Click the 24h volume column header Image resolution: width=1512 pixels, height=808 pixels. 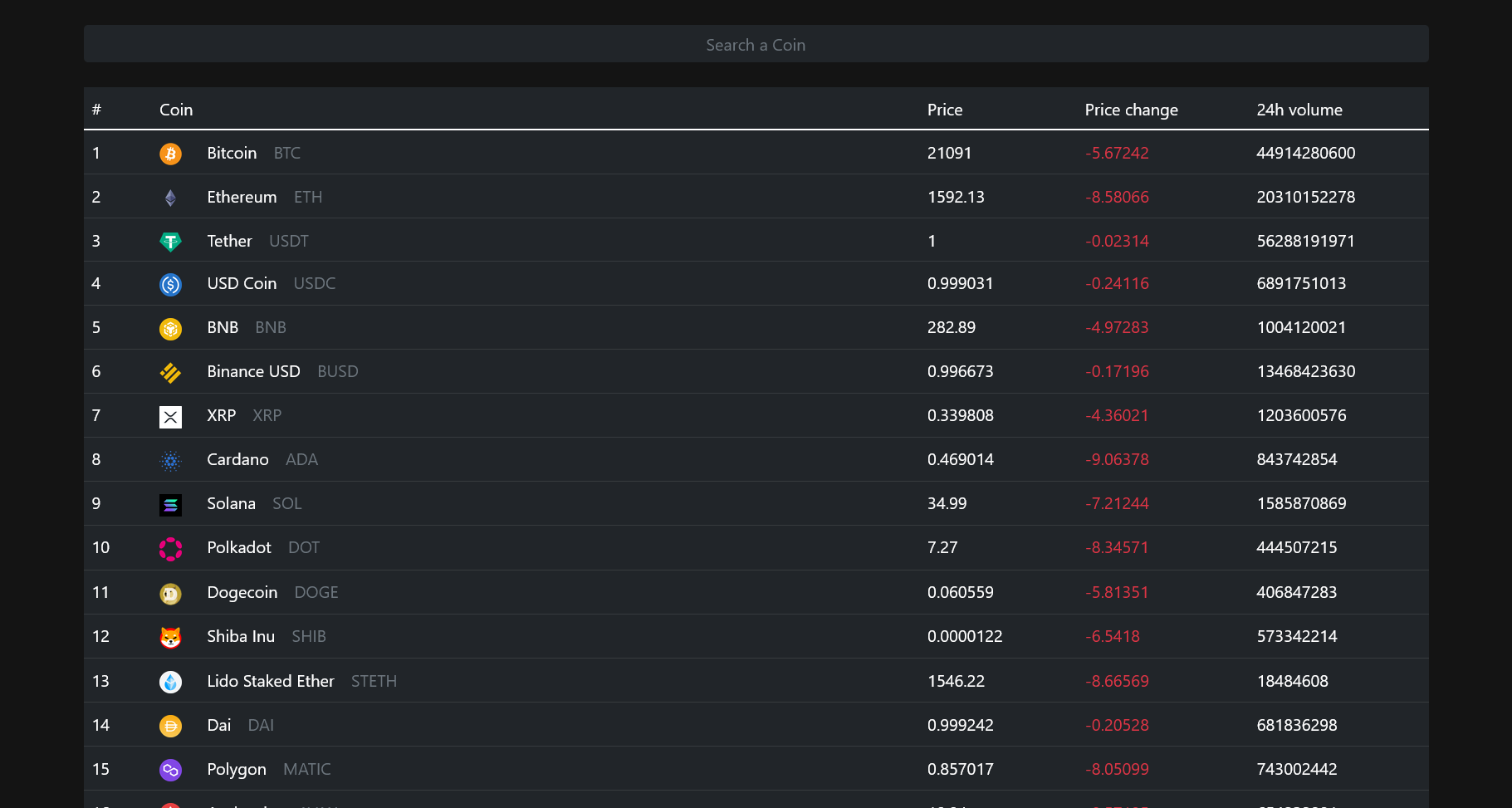[x=1299, y=110]
